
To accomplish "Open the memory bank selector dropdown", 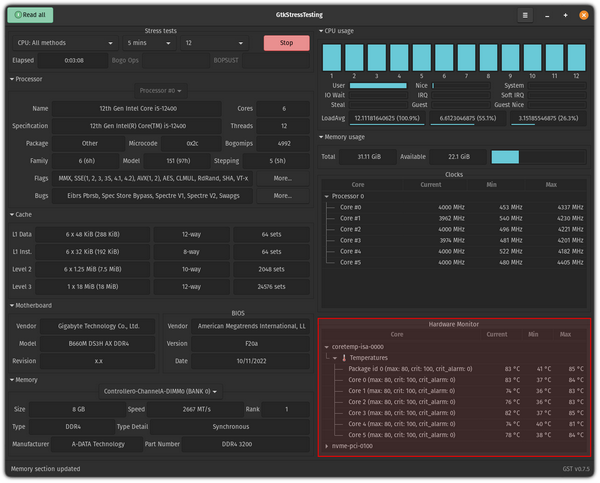I will click(161, 391).
